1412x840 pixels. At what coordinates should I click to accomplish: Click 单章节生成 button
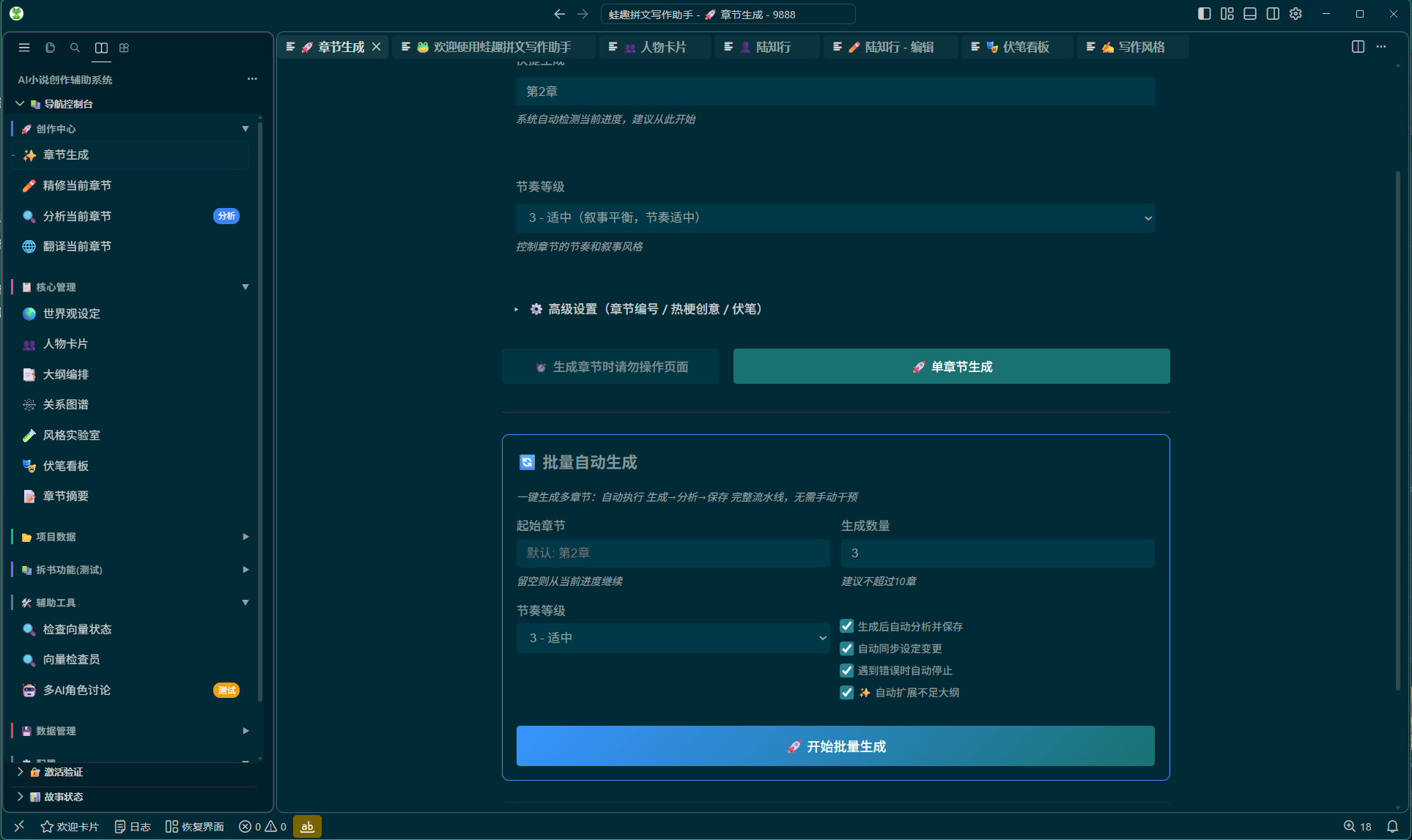[951, 366]
